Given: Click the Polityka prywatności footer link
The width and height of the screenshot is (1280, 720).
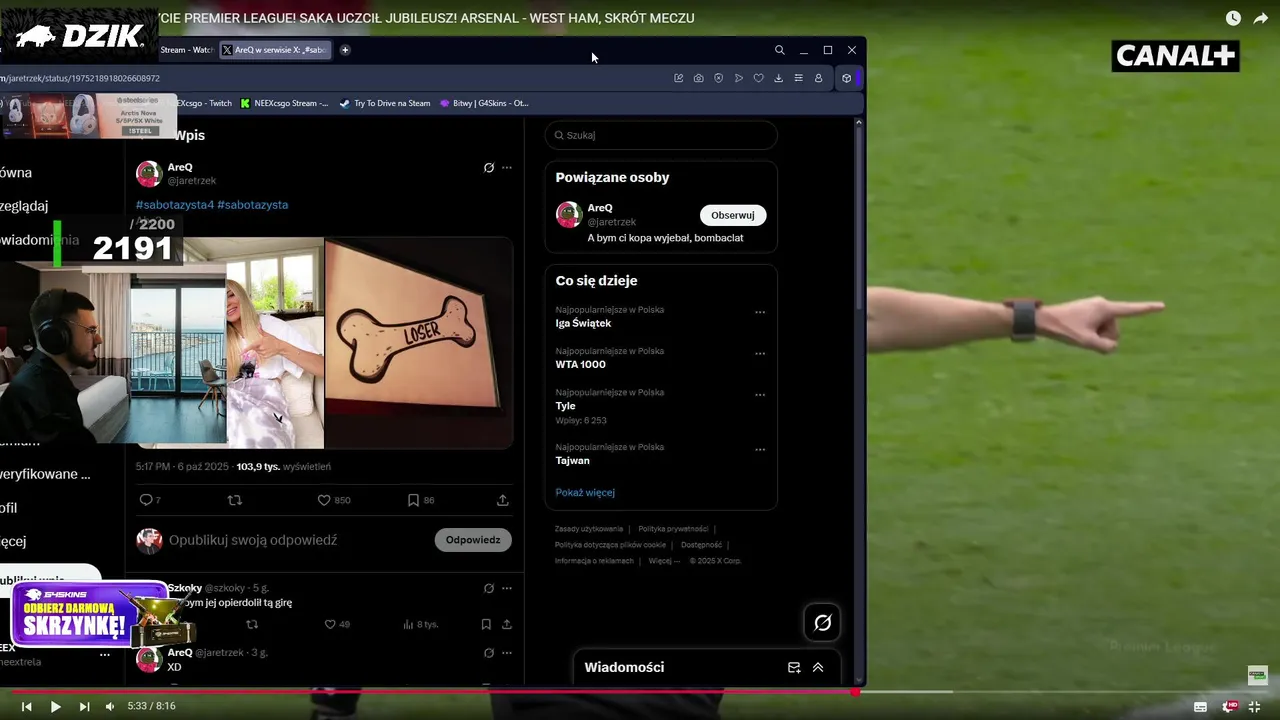Looking at the screenshot, I should click(673, 529).
